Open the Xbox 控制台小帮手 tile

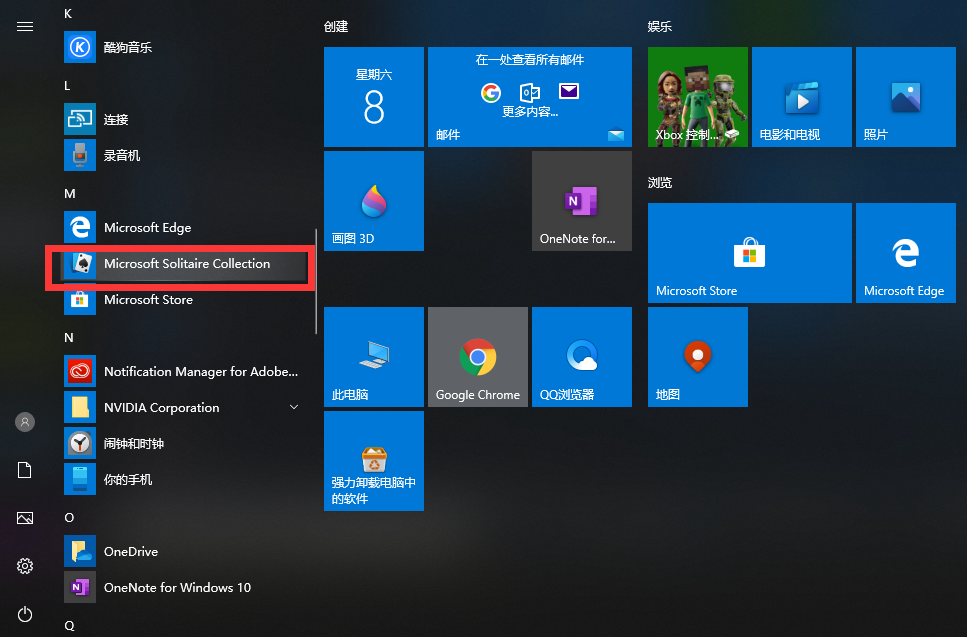pyautogui.click(x=697, y=97)
